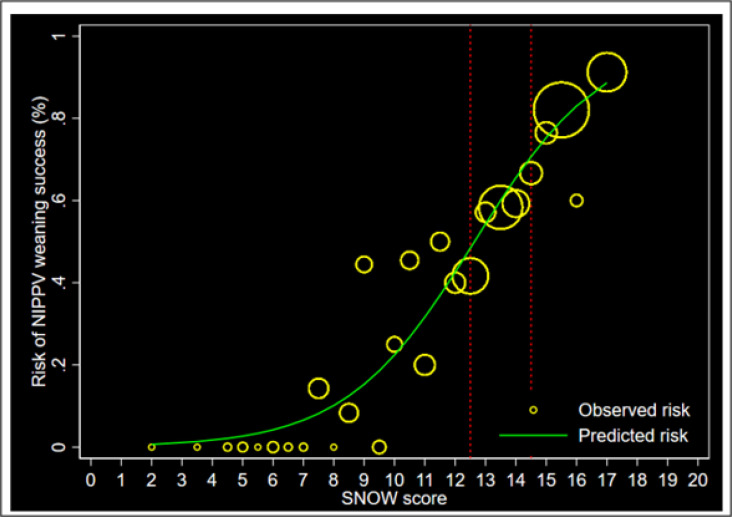This screenshot has width=732, height=517.
Task: Click the Observed risk legend circle marker
Action: (533, 410)
